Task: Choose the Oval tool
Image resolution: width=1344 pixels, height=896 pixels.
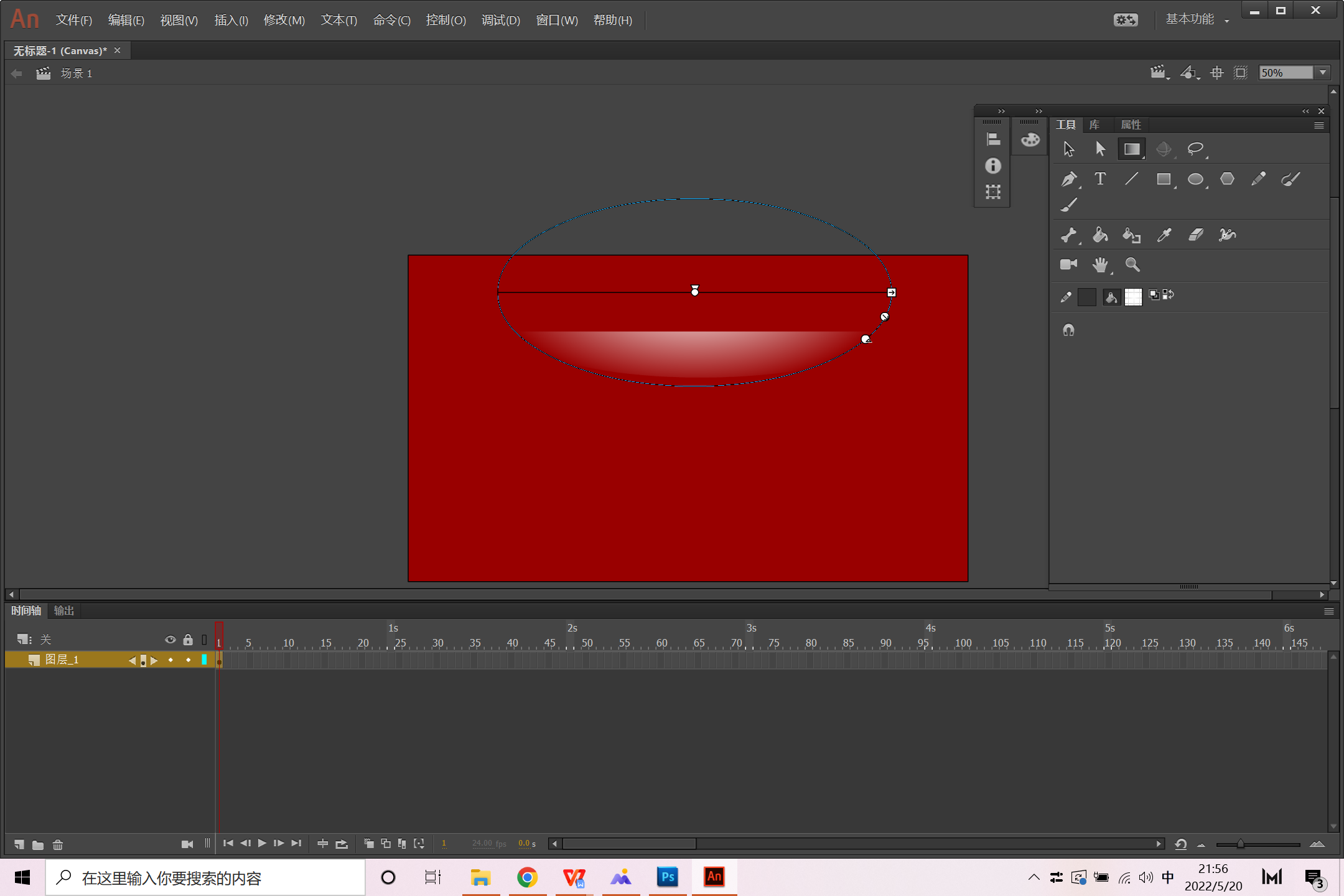Action: [1195, 179]
